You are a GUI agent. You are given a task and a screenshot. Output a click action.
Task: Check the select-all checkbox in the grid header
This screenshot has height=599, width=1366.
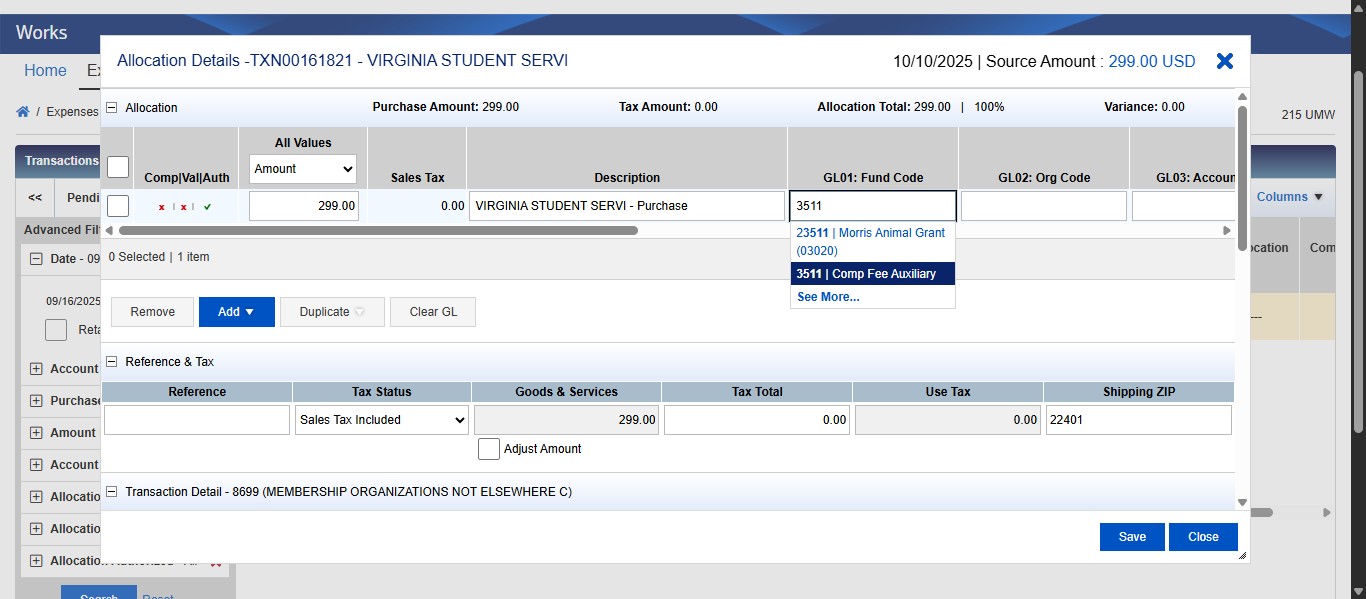coord(117,167)
